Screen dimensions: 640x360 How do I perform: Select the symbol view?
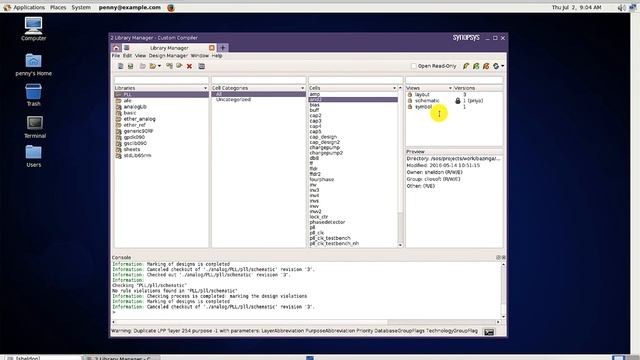(423, 107)
